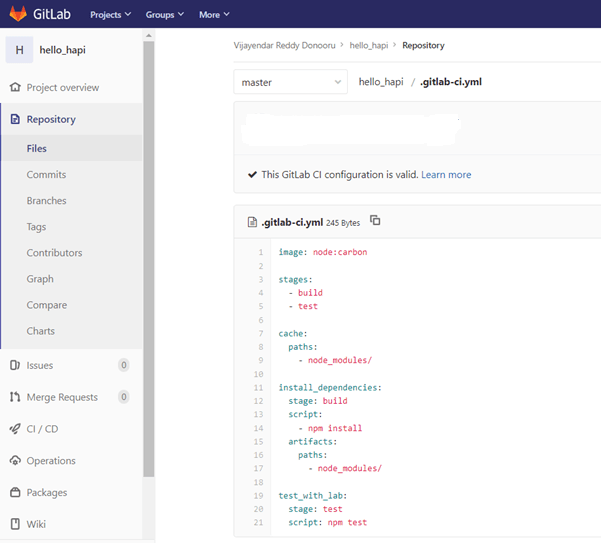
Task: Click the Repository document icon
Action: (15, 119)
